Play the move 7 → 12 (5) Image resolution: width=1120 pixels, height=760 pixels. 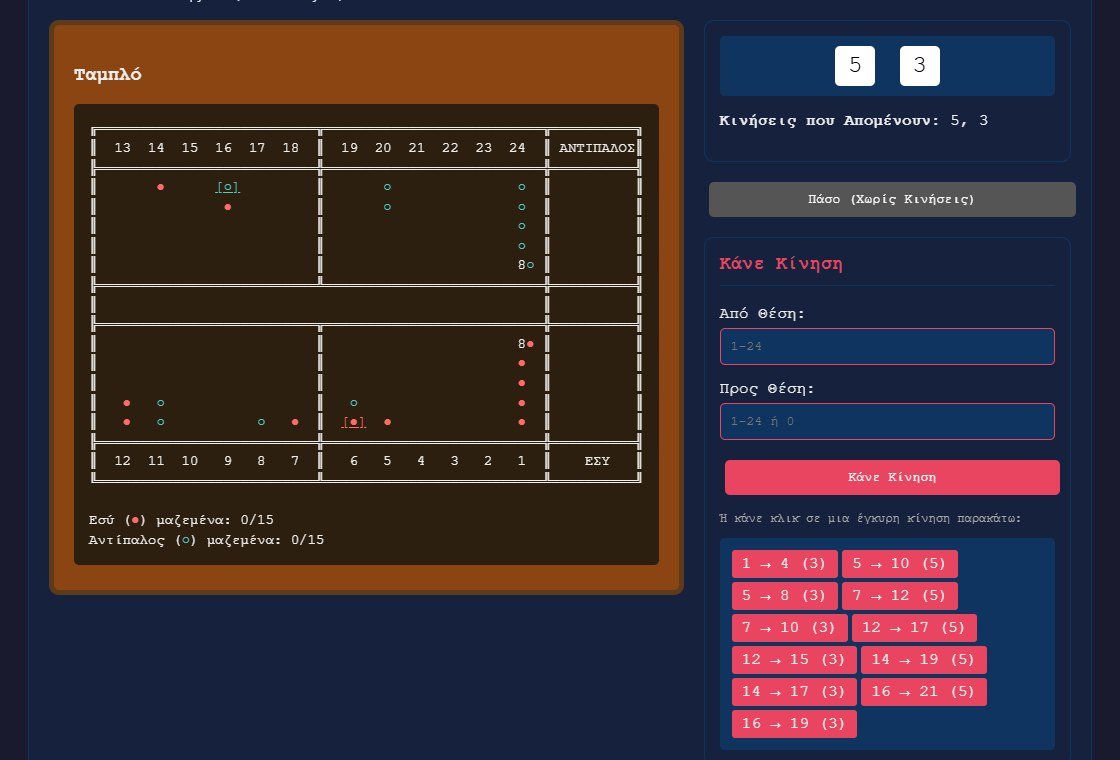899,596
